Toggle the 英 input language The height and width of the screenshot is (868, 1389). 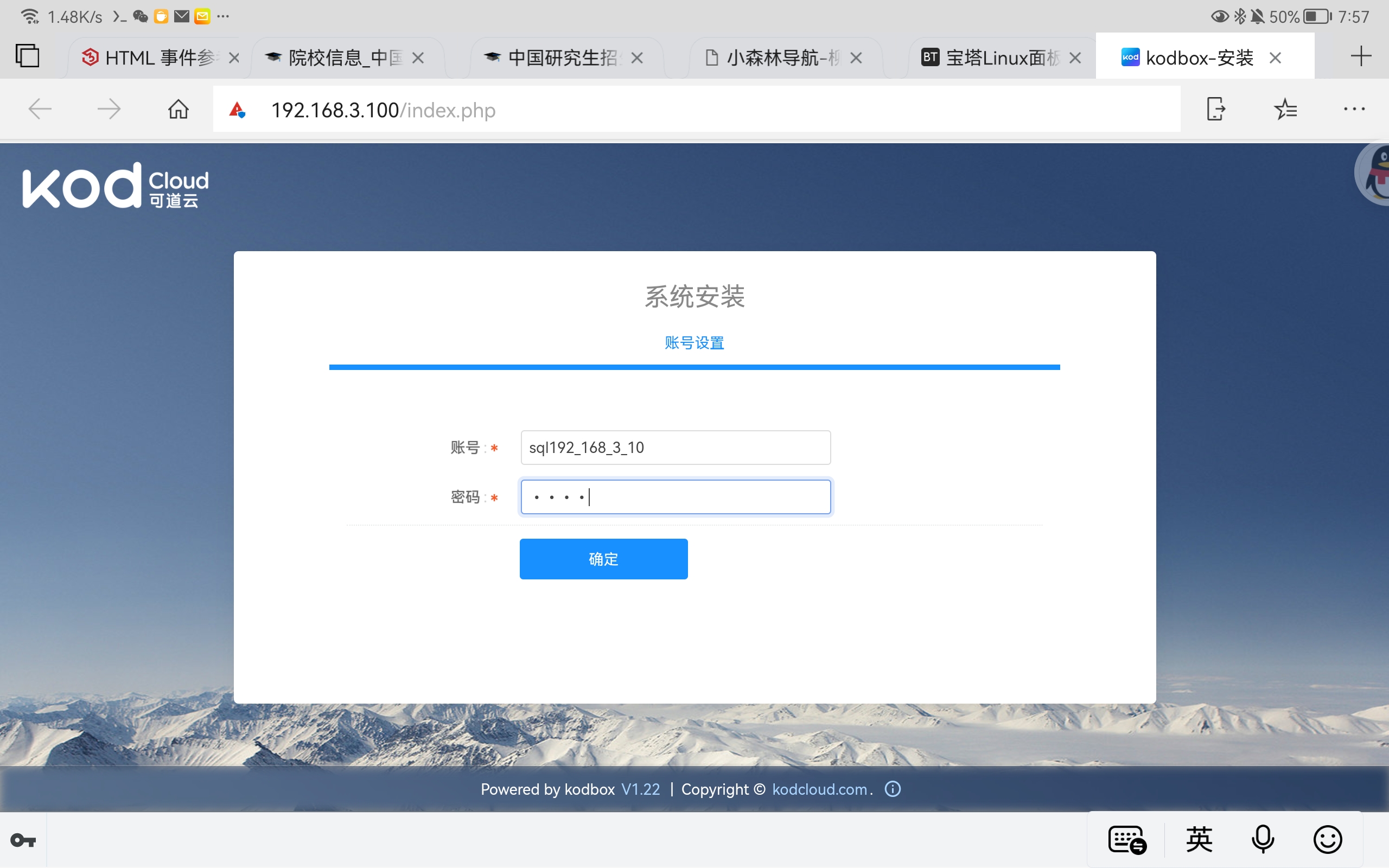1199,840
